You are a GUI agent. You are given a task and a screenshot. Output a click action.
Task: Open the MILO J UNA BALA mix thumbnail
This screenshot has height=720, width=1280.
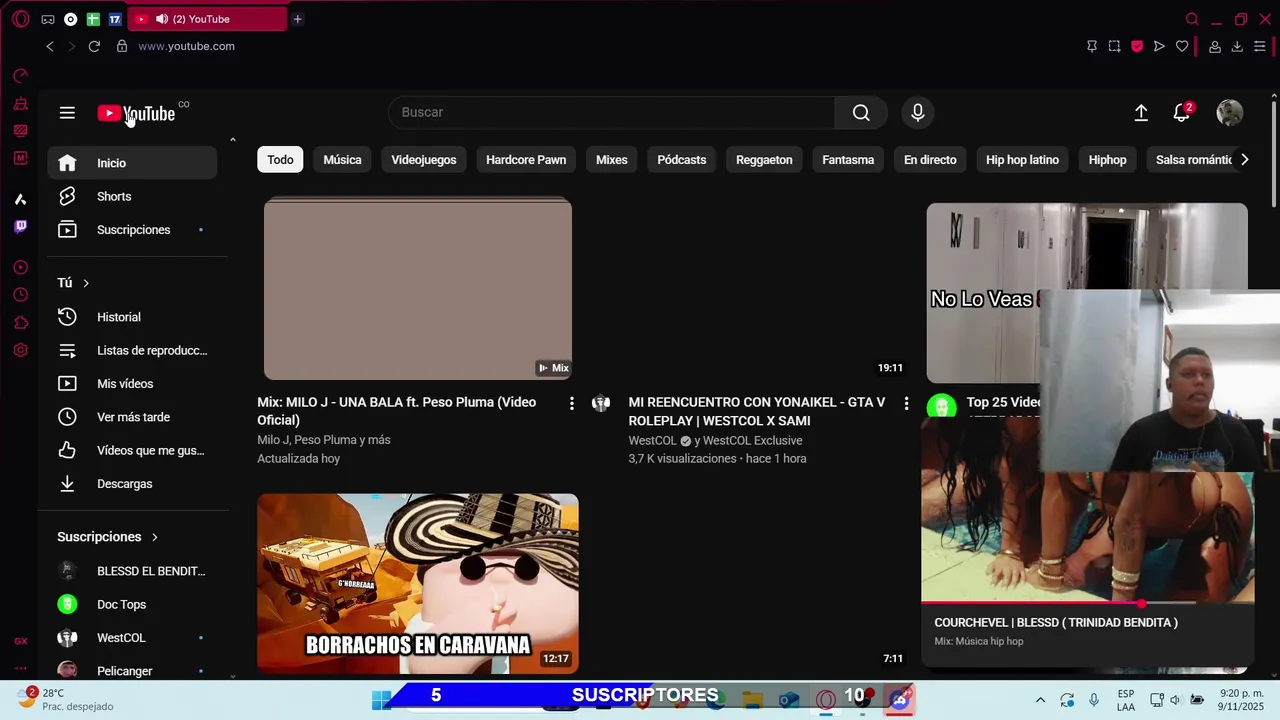tap(418, 289)
